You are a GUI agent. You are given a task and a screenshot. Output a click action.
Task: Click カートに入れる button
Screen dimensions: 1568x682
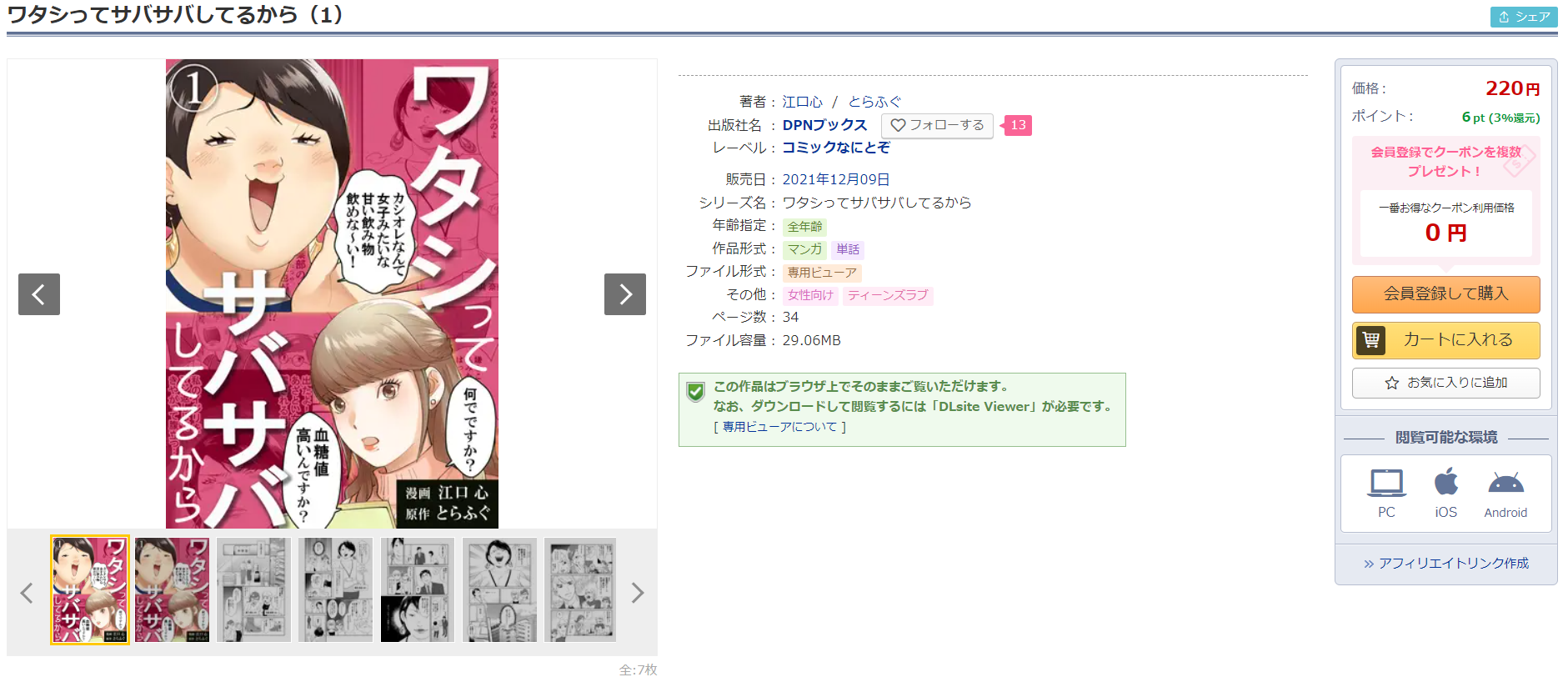pos(1446,340)
